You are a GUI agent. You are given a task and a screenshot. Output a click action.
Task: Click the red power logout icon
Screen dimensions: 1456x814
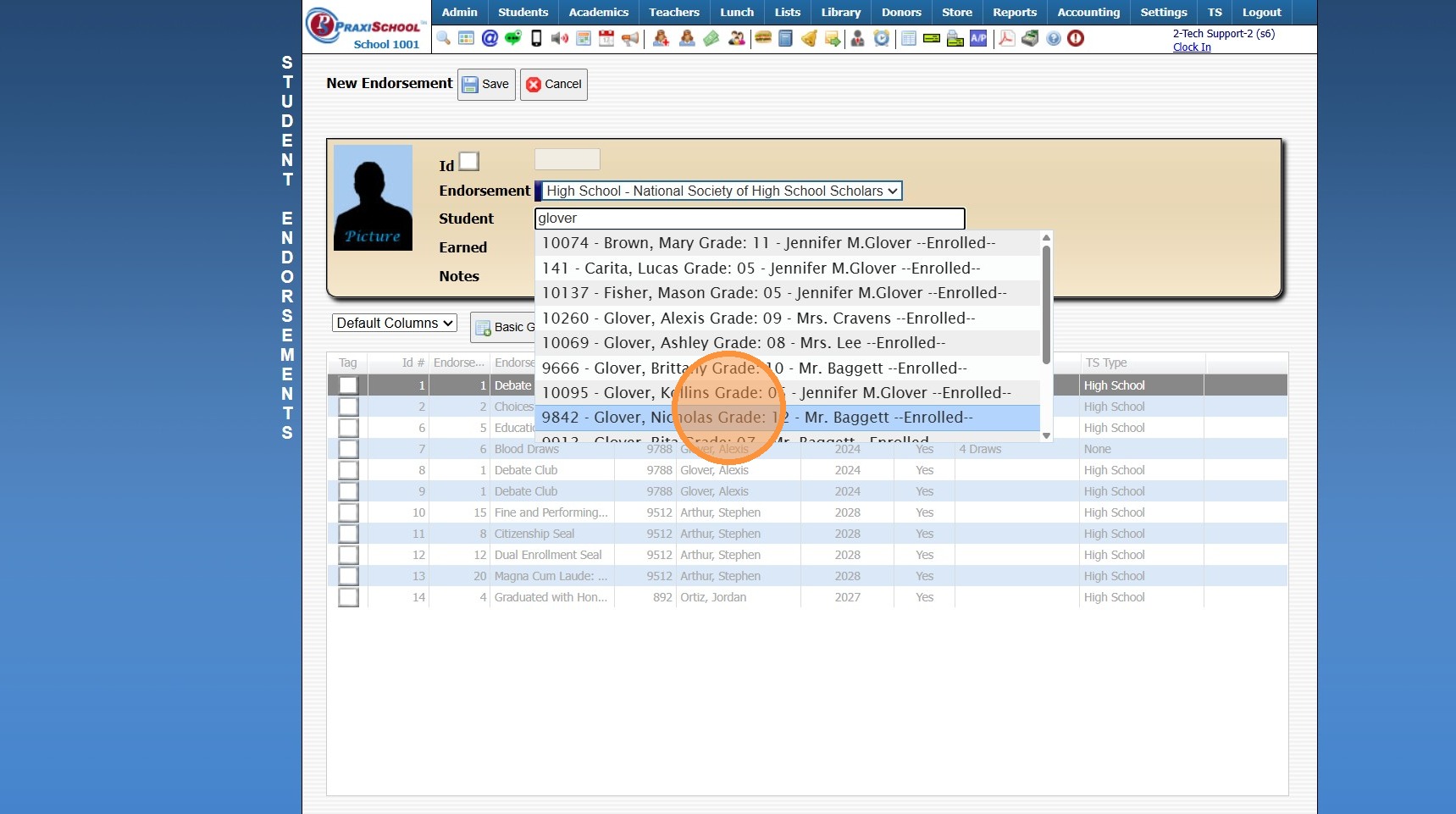1076,38
